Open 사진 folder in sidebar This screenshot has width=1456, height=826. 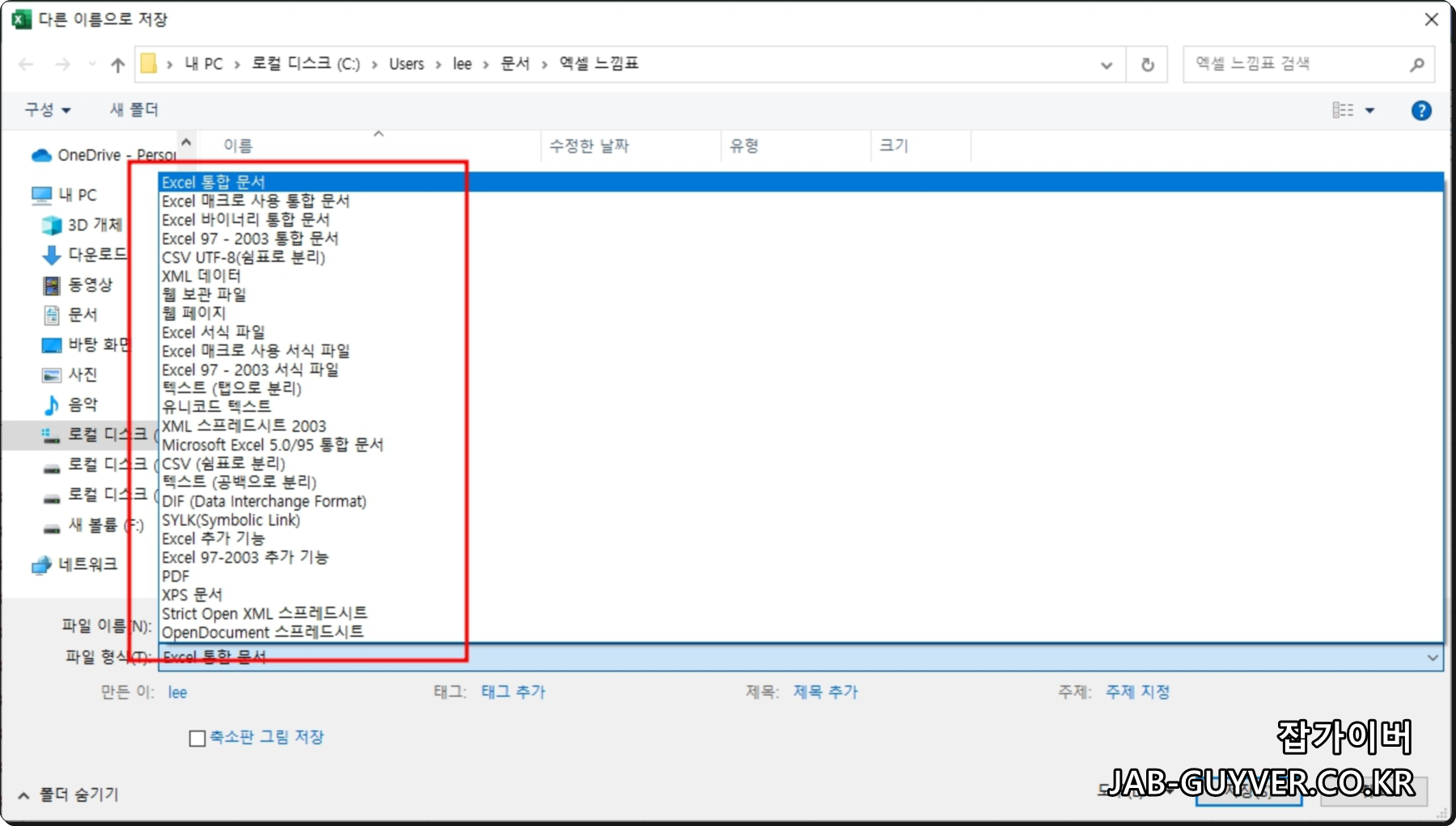tap(70, 375)
